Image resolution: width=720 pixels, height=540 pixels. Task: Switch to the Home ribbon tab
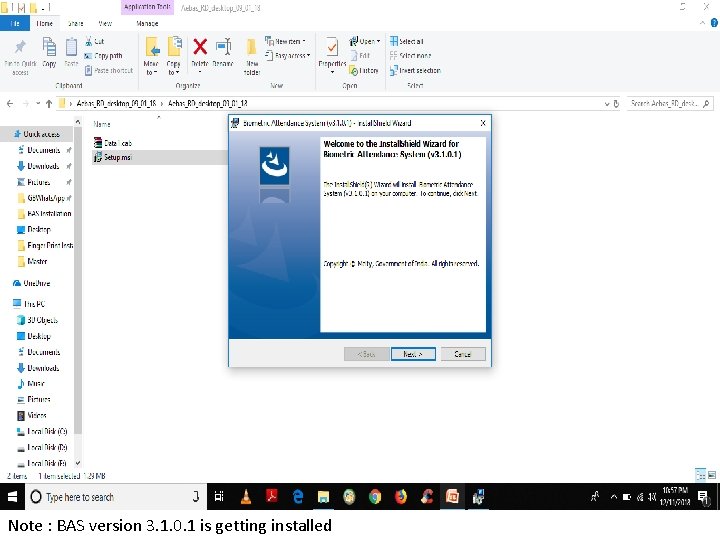pyautogui.click(x=45, y=23)
